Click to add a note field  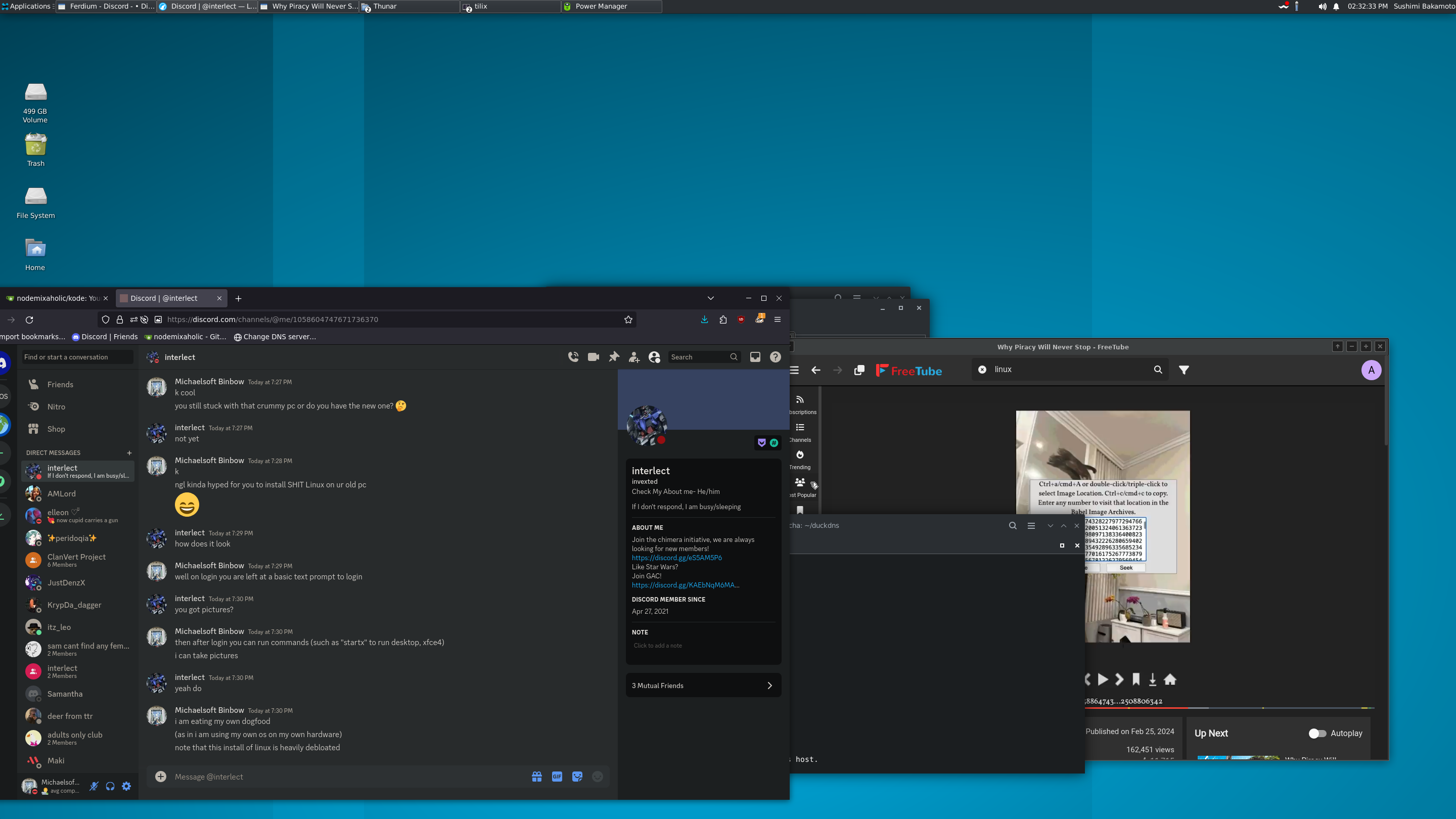(703, 646)
